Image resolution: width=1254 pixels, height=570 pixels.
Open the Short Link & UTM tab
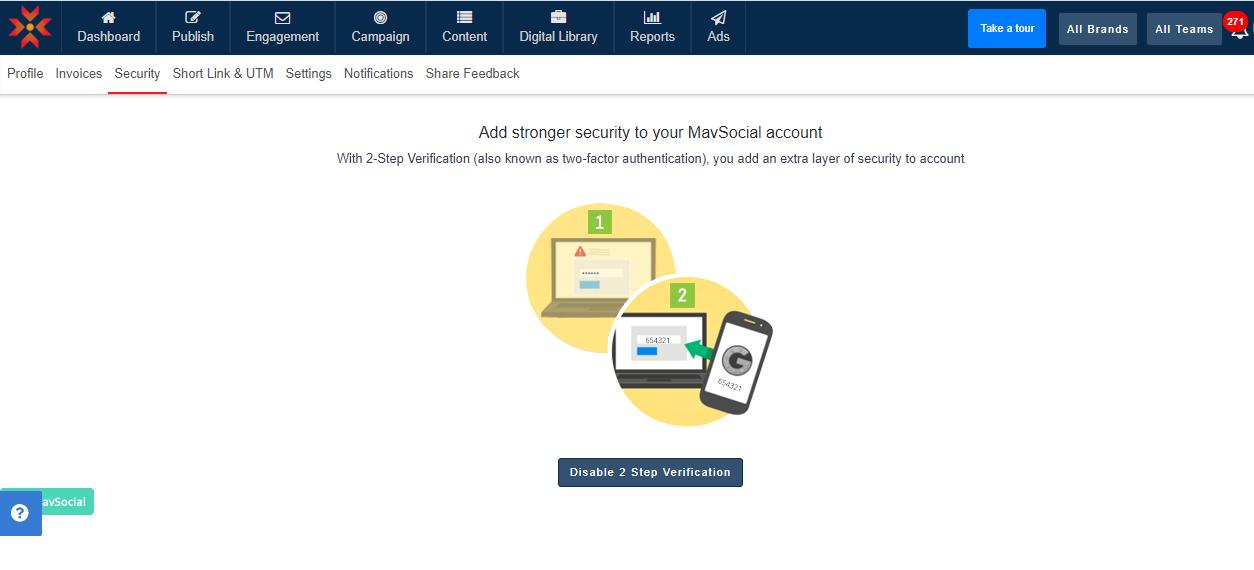223,73
